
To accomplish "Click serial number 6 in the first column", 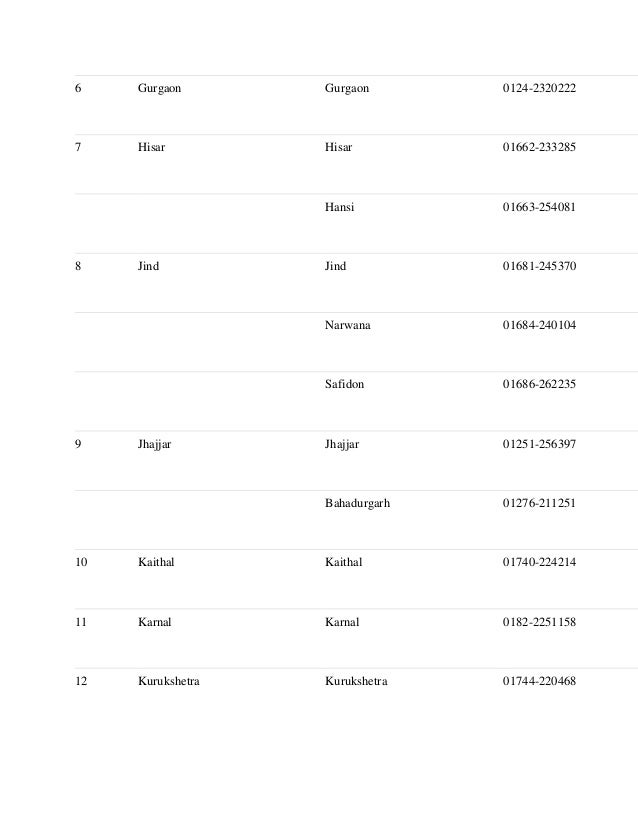I will [78, 89].
